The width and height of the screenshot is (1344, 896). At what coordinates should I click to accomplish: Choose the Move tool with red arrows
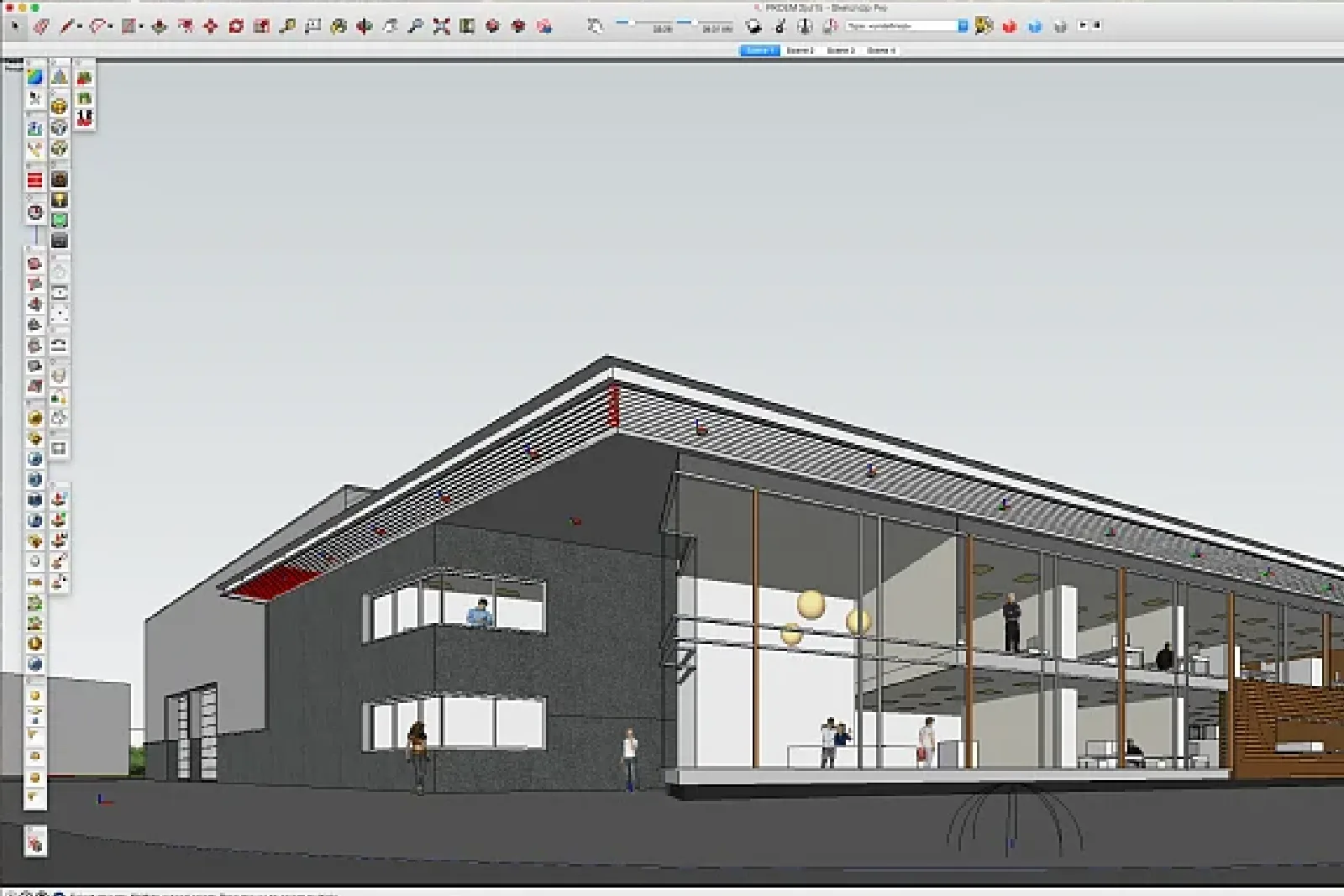click(x=210, y=27)
